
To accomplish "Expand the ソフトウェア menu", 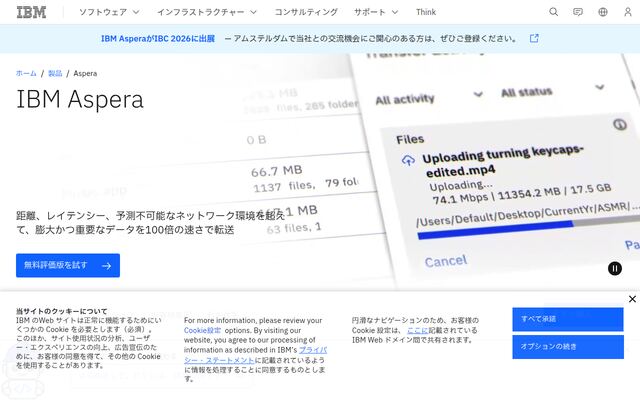I will coord(109,12).
